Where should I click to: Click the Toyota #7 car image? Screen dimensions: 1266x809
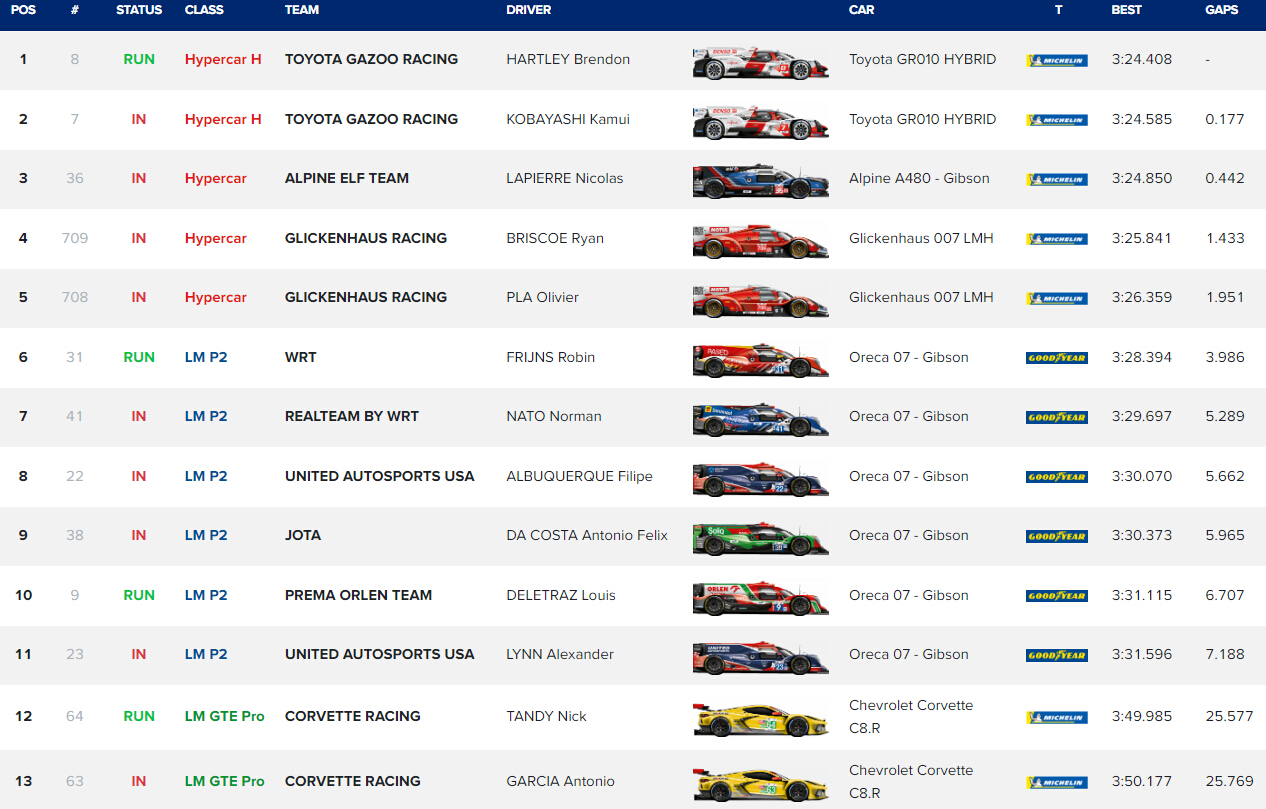pyautogui.click(x=760, y=120)
